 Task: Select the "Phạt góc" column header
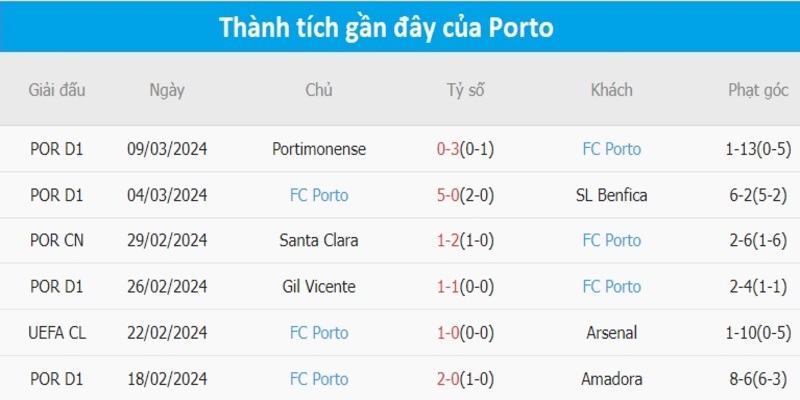[754, 90]
